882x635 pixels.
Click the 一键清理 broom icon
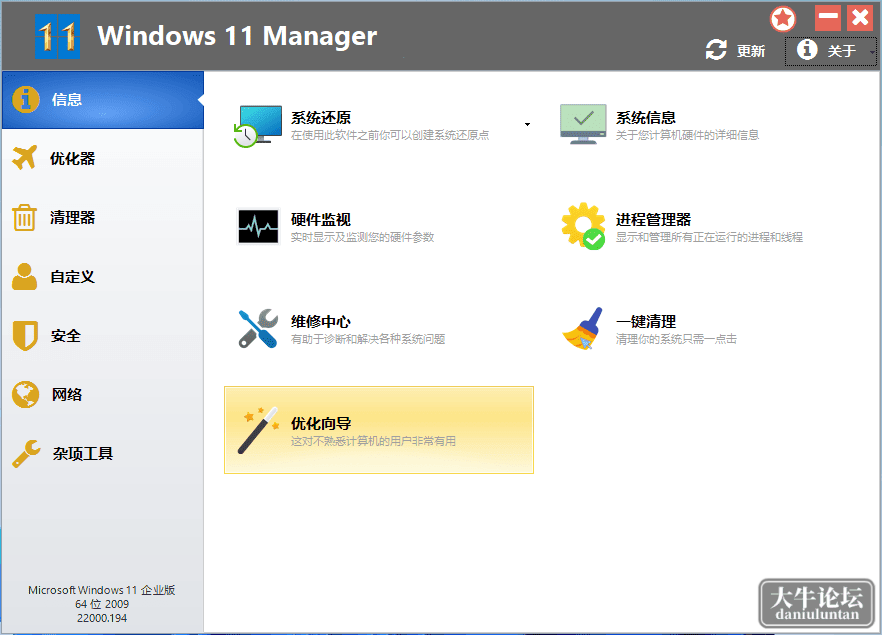pos(583,328)
